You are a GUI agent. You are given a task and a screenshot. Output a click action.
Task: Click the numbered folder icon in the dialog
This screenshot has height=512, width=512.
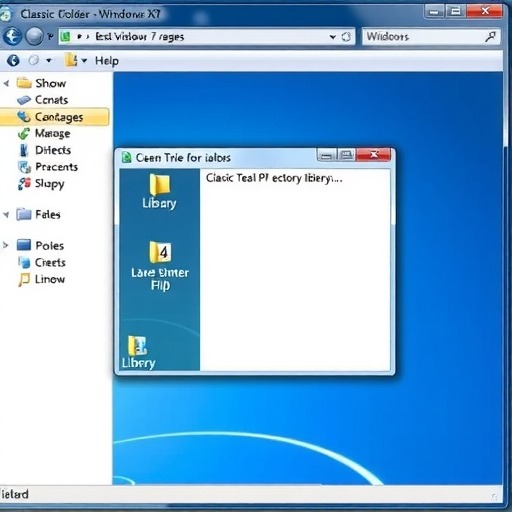pos(160,252)
